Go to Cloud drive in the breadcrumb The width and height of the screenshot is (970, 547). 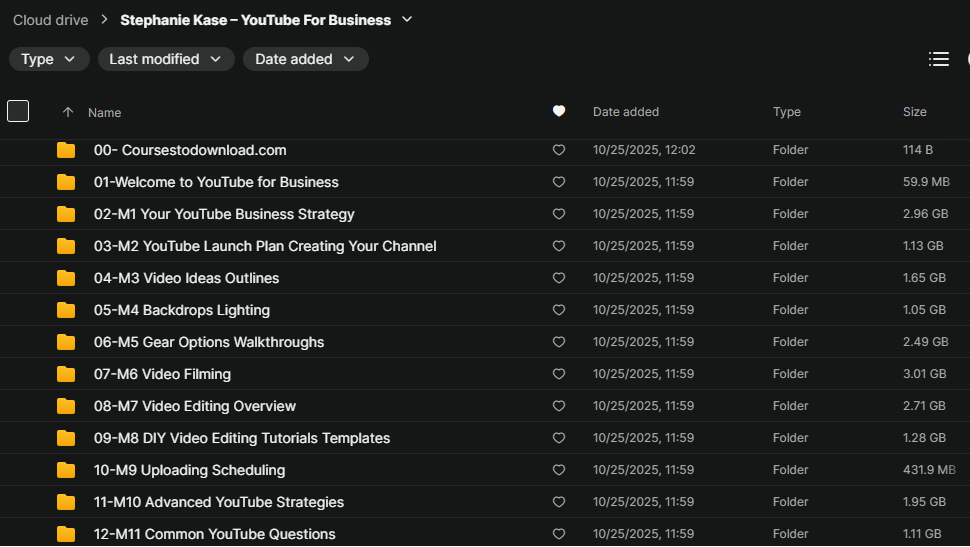(x=50, y=20)
